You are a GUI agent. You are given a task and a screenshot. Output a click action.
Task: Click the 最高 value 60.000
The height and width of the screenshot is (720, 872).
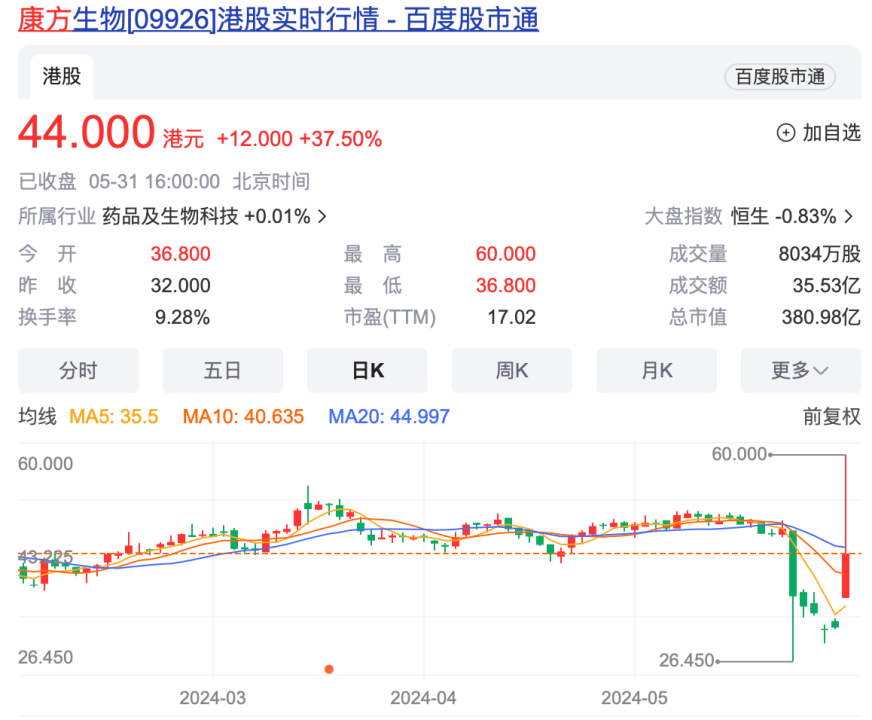(506, 254)
